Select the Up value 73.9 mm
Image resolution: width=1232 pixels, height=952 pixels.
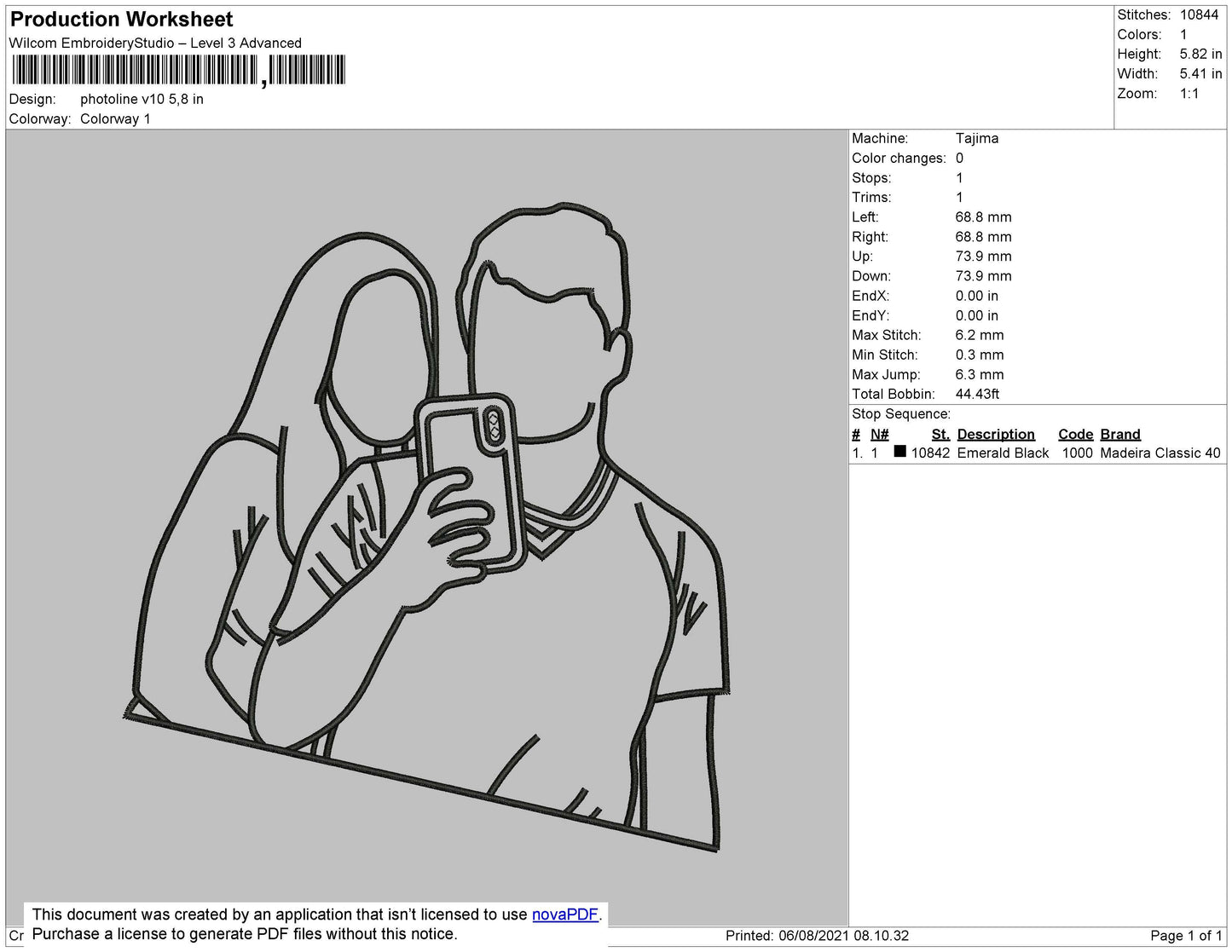click(x=984, y=257)
